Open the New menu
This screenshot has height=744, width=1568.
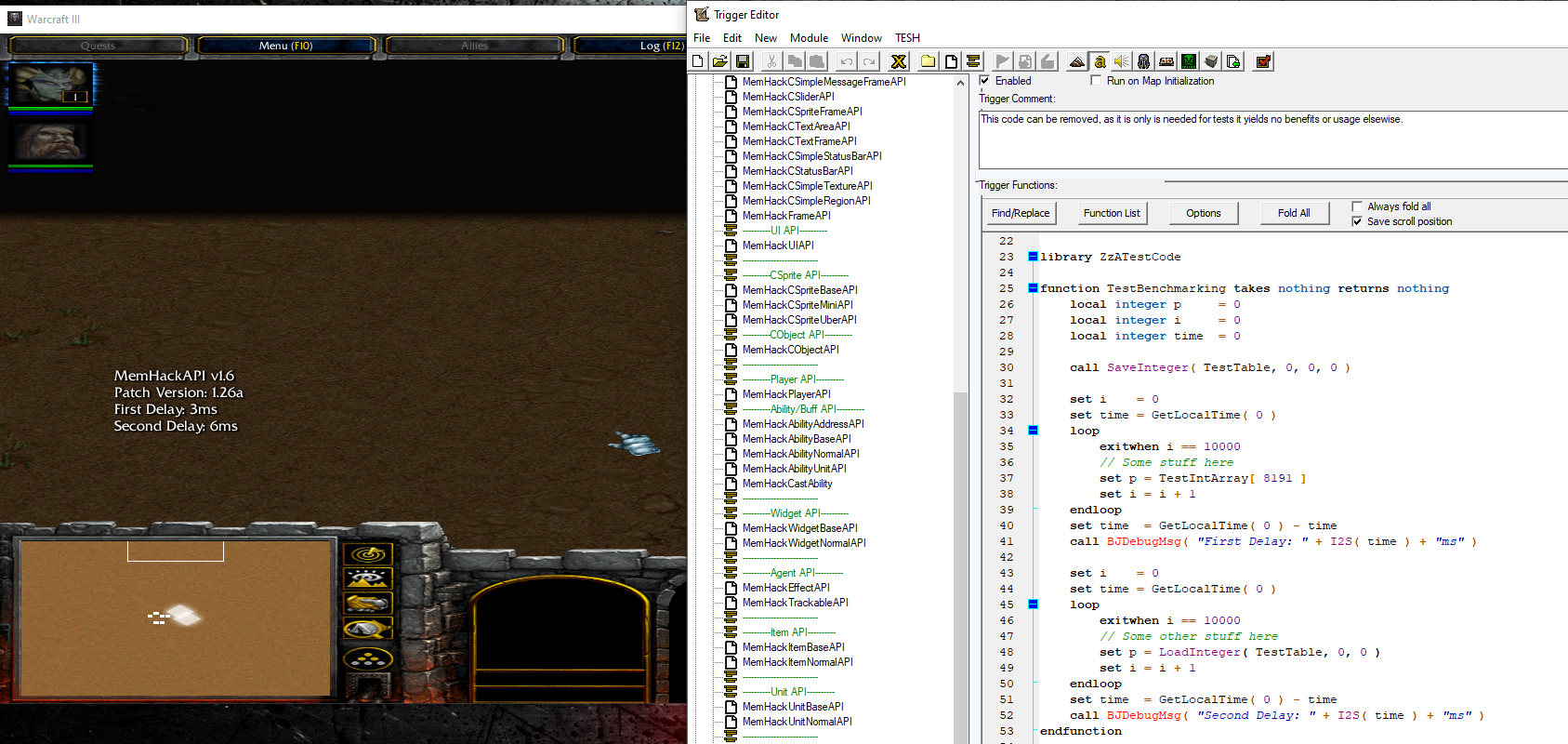point(766,38)
